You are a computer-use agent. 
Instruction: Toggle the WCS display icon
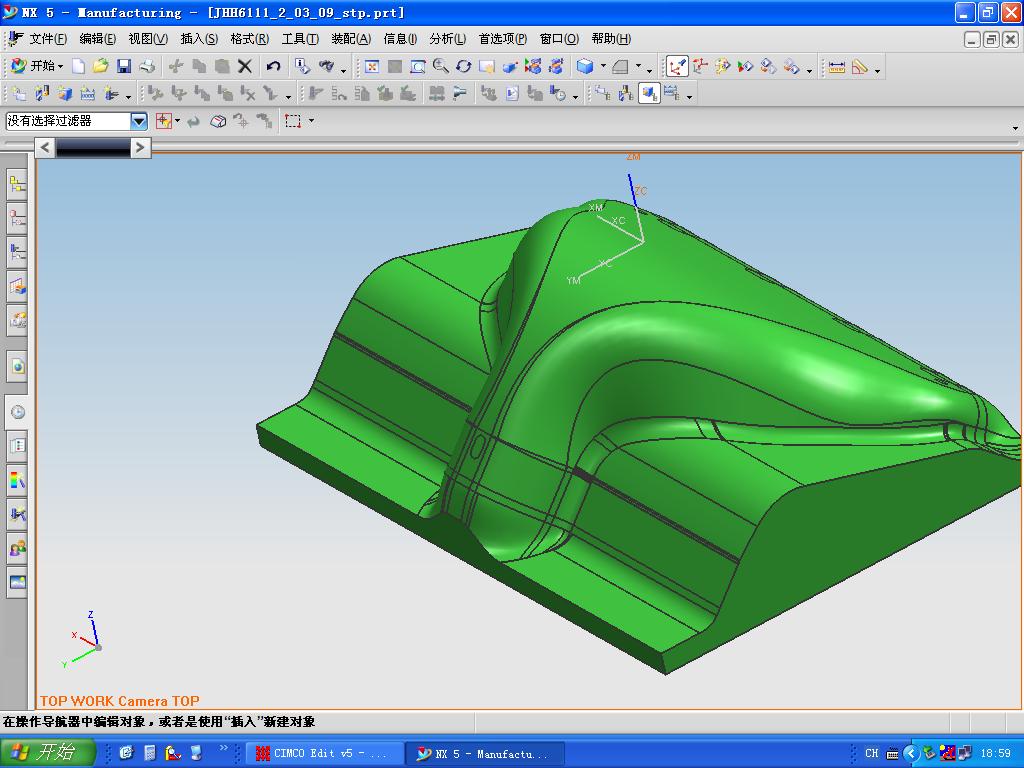(677, 67)
